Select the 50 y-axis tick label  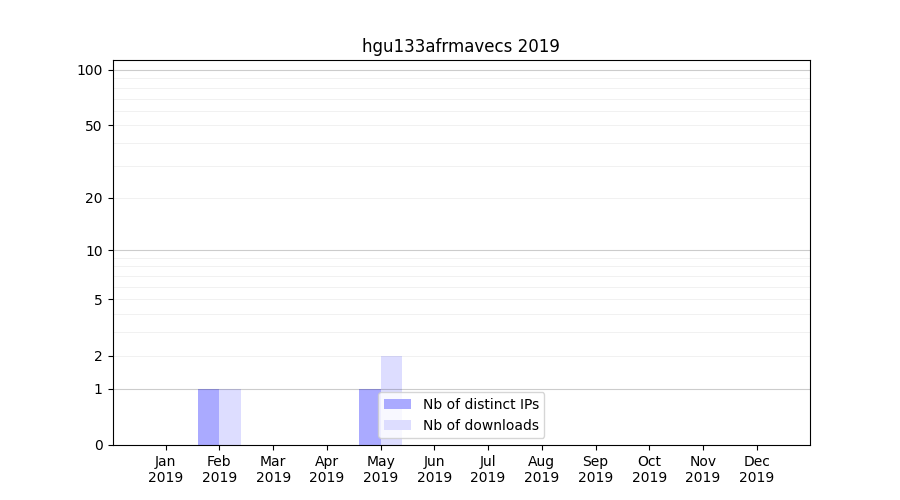click(93, 126)
